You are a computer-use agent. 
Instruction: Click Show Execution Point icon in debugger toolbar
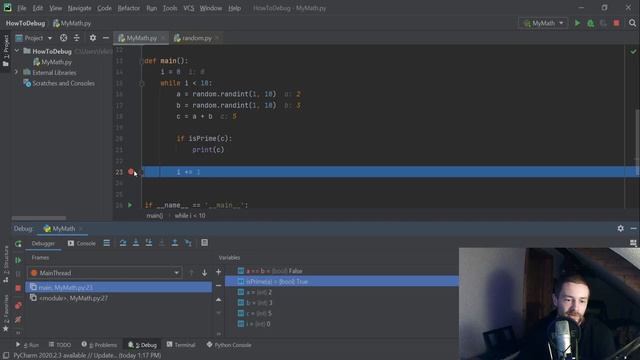[x=107, y=243]
